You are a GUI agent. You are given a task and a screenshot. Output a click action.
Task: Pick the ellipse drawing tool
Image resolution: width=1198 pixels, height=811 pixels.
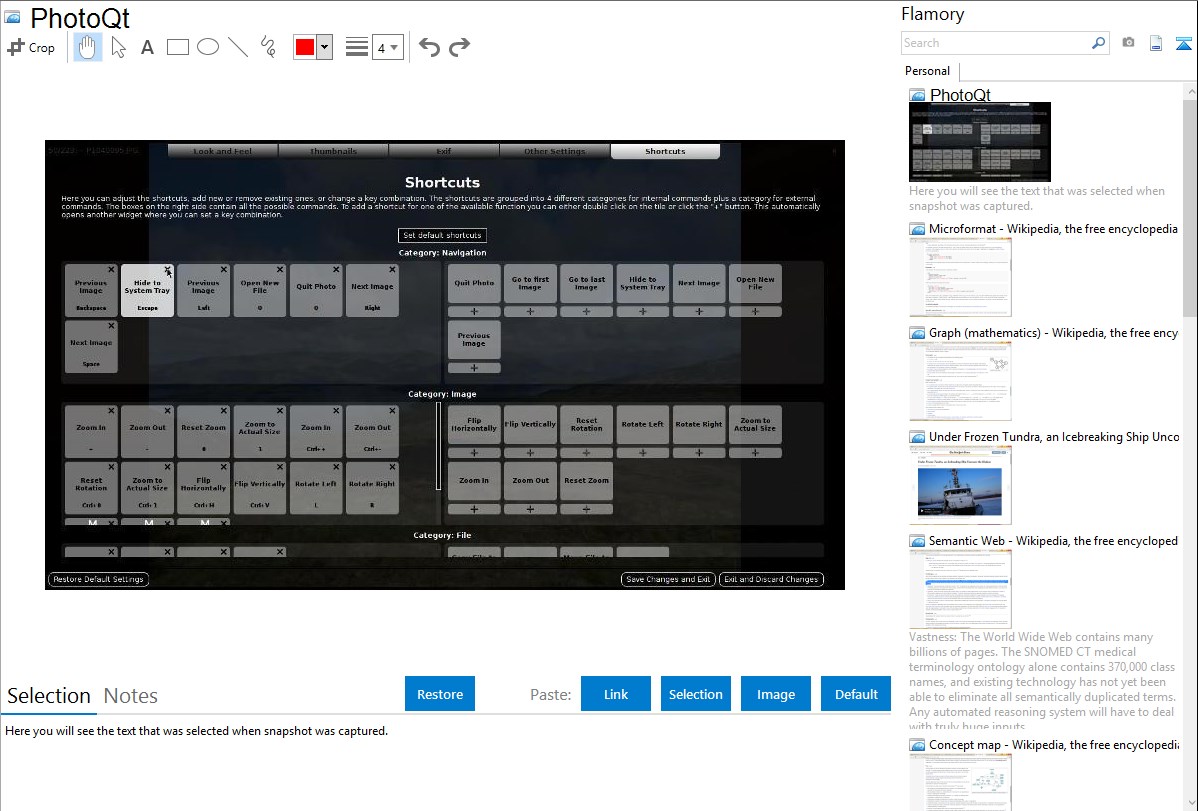pos(208,47)
